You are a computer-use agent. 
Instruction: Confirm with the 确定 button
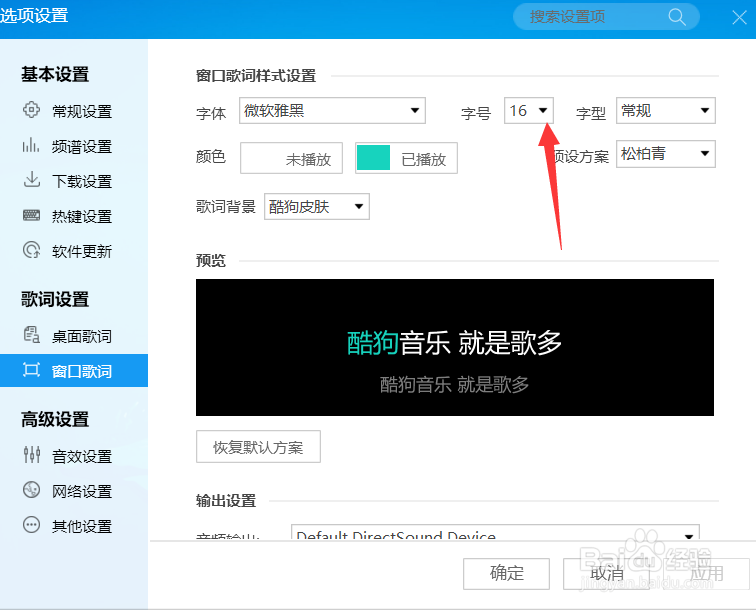[506, 573]
